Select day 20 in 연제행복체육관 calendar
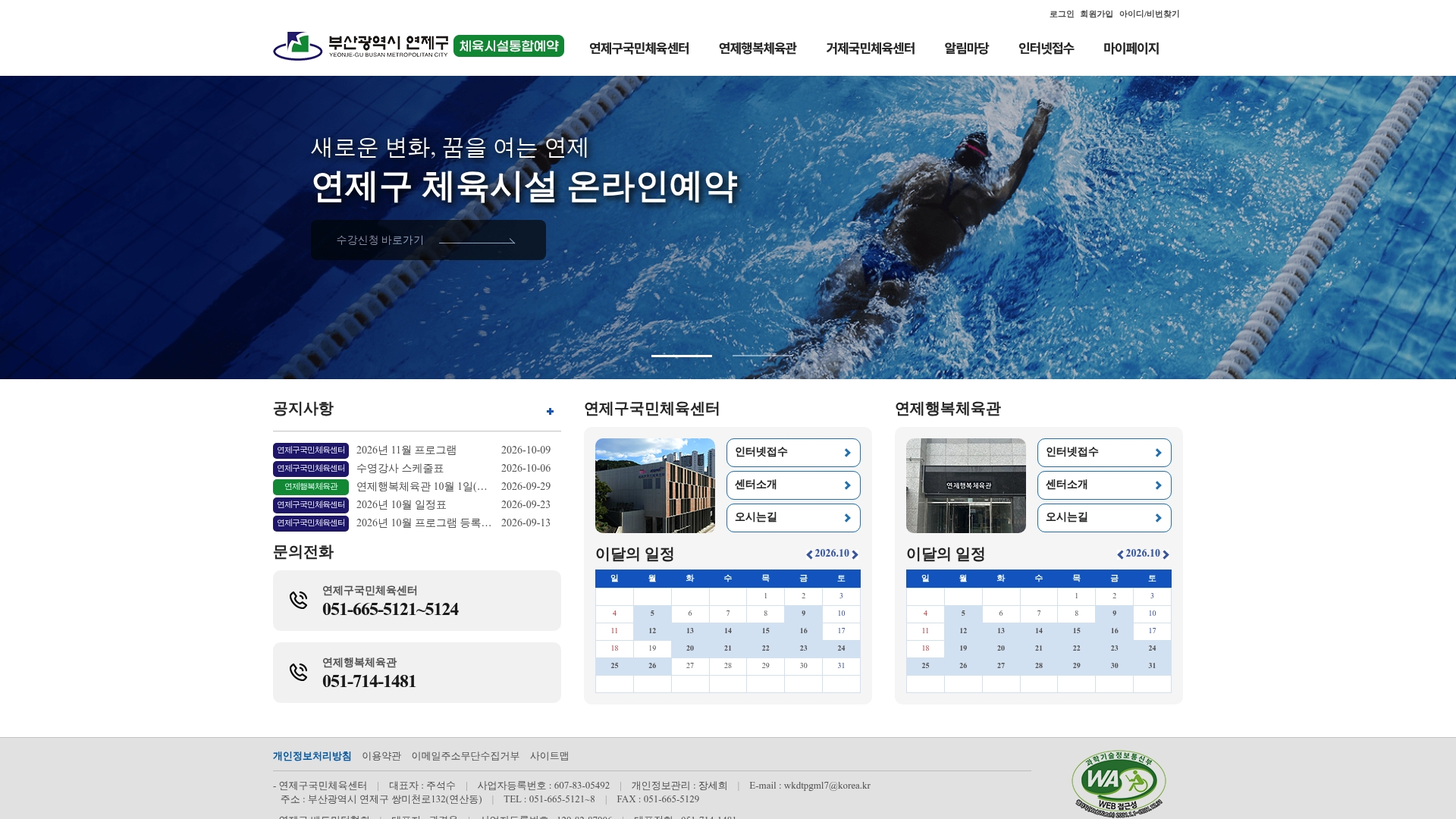The height and width of the screenshot is (819, 1456). point(1001,648)
